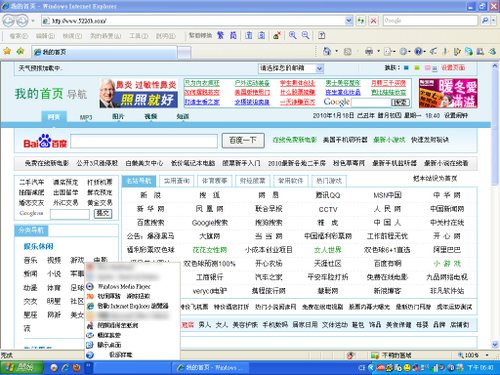Viewport: 500px width, 375px height.
Task: Open the Tools (工具) menu
Action: [138, 36]
